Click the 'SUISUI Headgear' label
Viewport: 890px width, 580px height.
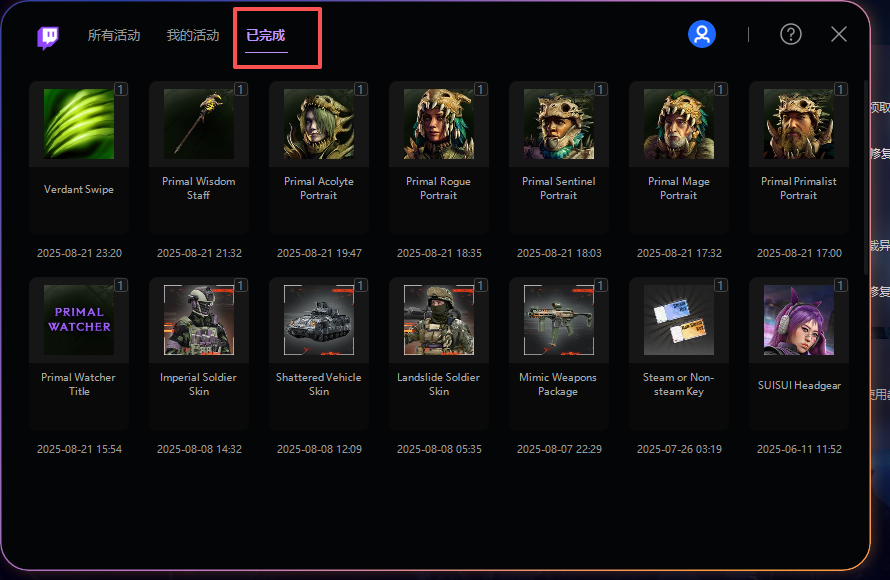(x=799, y=385)
